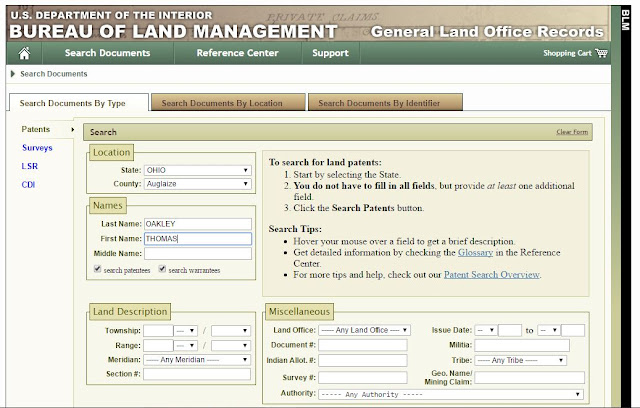Open the Patent Search Overview link
This screenshot has height=408, width=640.
click(x=492, y=275)
